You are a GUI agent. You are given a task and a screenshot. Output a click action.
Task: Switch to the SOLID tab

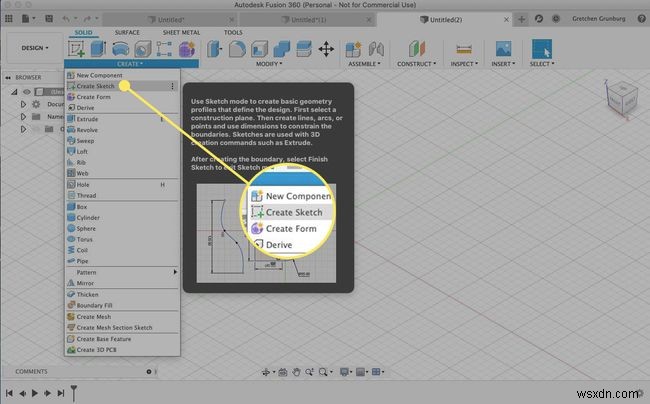point(83,32)
